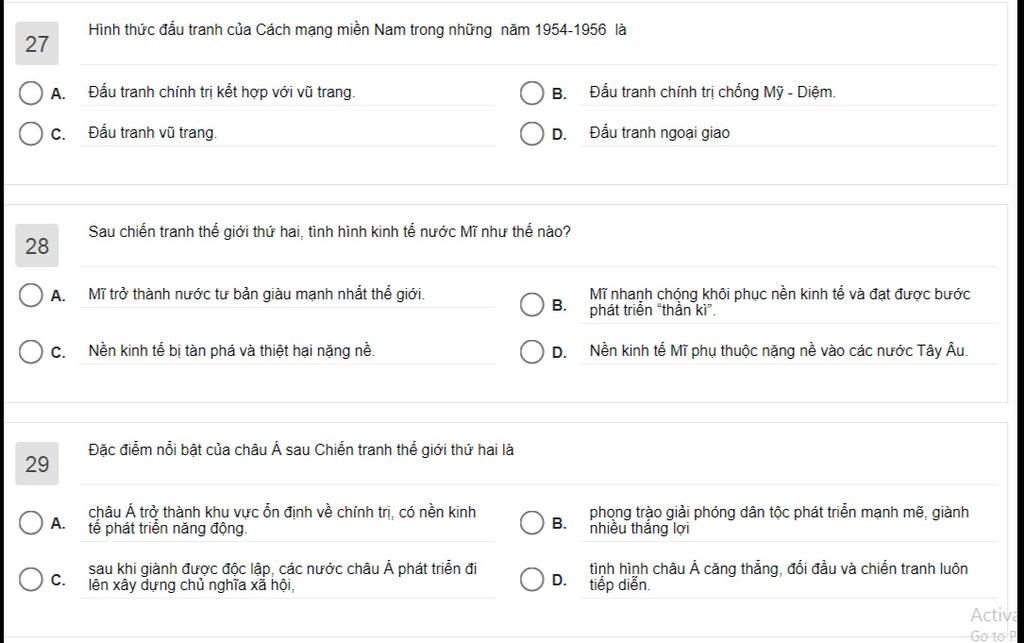Click answer text 'Đấu tranh vũ trang.'
This screenshot has height=643, width=1024.
[153, 133]
